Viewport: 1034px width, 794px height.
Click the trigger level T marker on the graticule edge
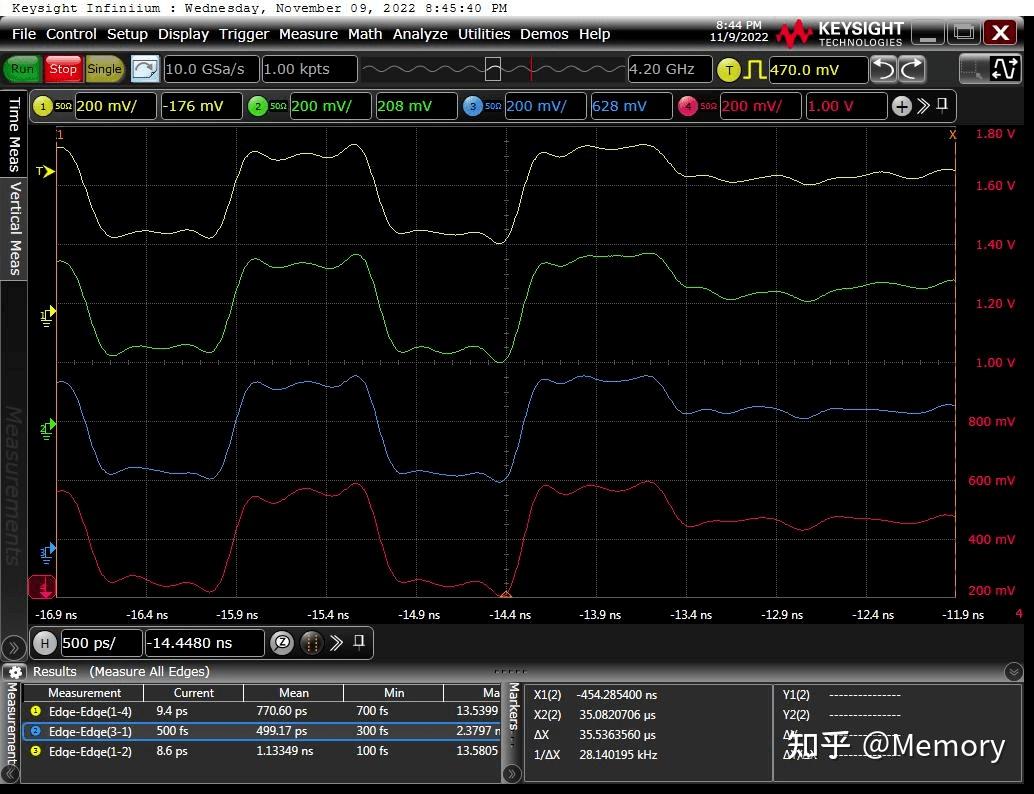[45, 171]
